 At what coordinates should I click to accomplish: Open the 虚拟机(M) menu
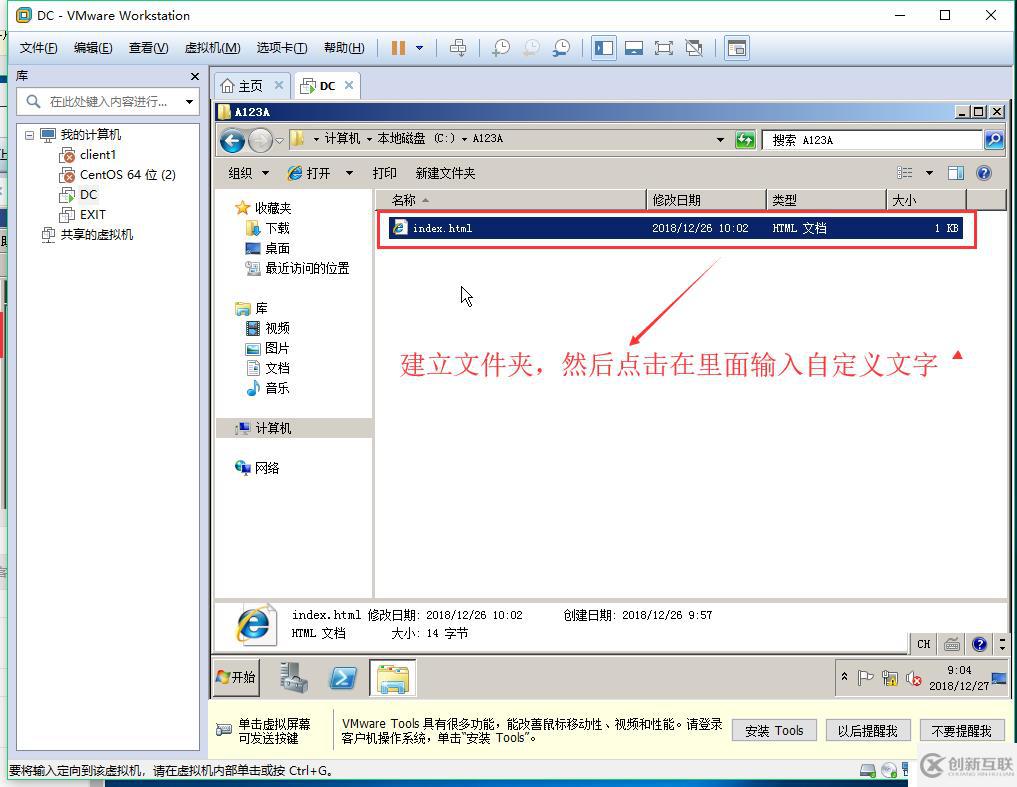[213, 48]
